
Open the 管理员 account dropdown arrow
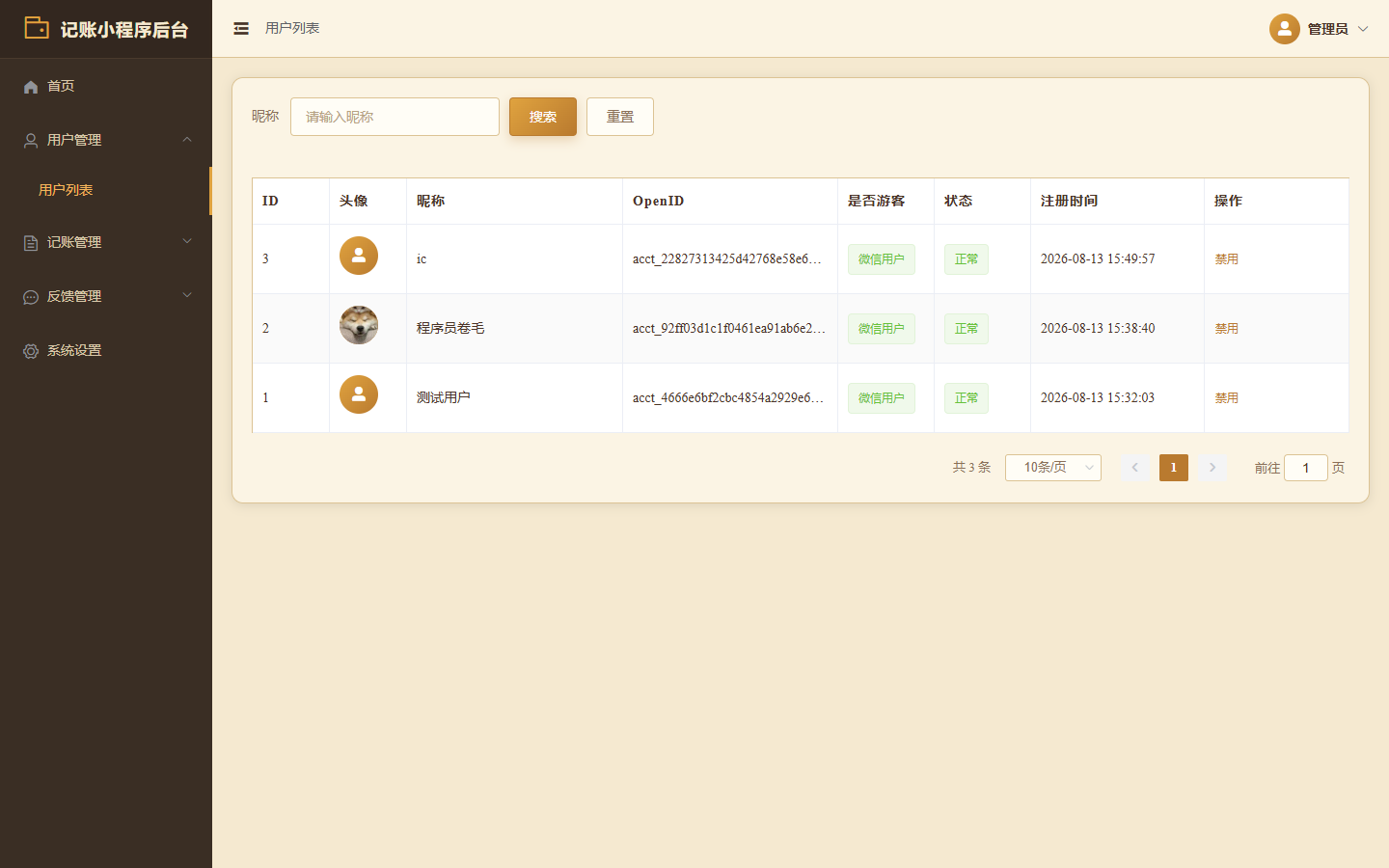coord(1363,29)
